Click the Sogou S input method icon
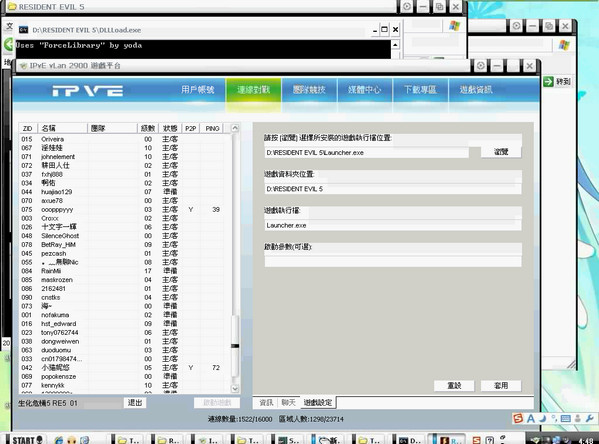 [518, 418]
